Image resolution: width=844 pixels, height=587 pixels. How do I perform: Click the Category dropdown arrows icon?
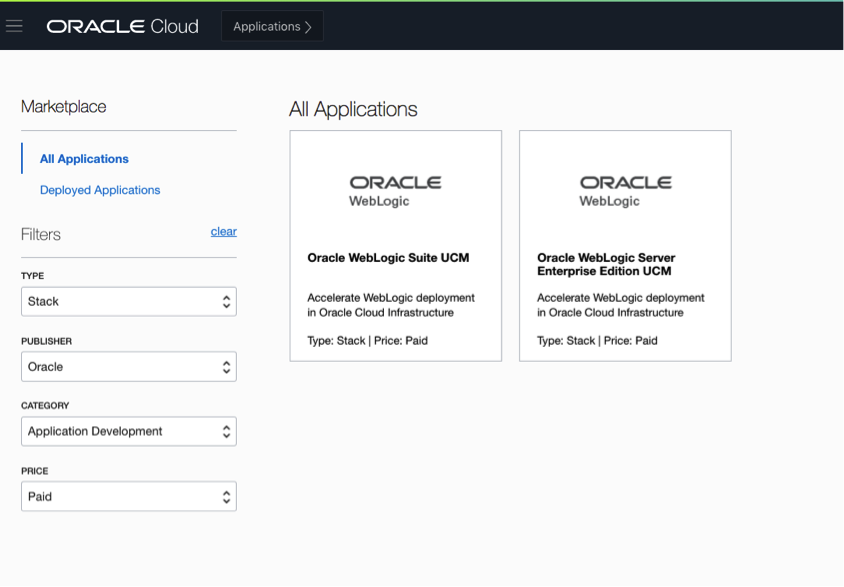(x=227, y=432)
